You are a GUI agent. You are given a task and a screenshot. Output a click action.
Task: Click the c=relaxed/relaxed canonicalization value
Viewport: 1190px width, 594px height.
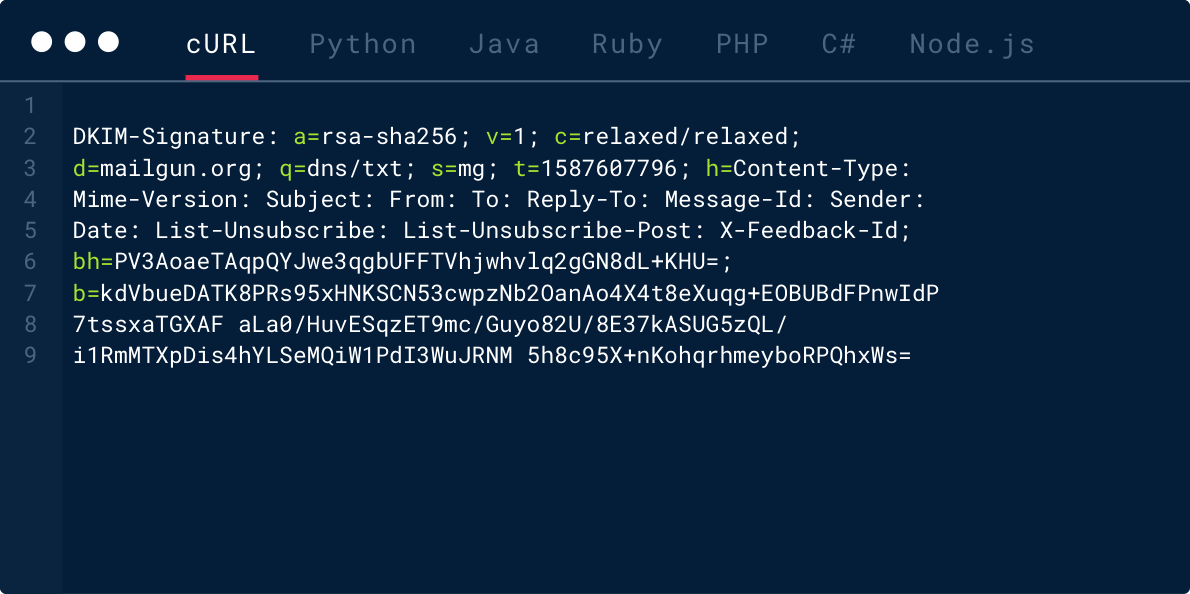pos(678,137)
